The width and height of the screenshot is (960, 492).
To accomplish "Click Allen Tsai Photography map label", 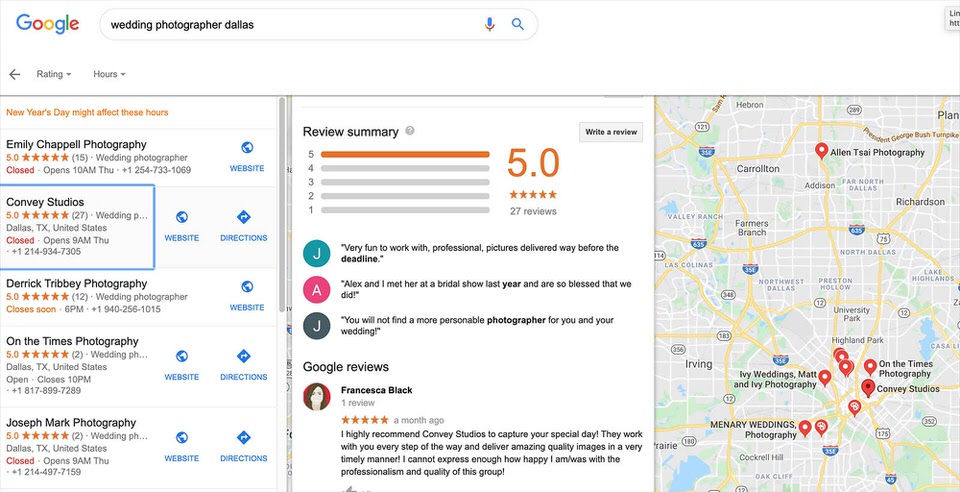I will 877,152.
